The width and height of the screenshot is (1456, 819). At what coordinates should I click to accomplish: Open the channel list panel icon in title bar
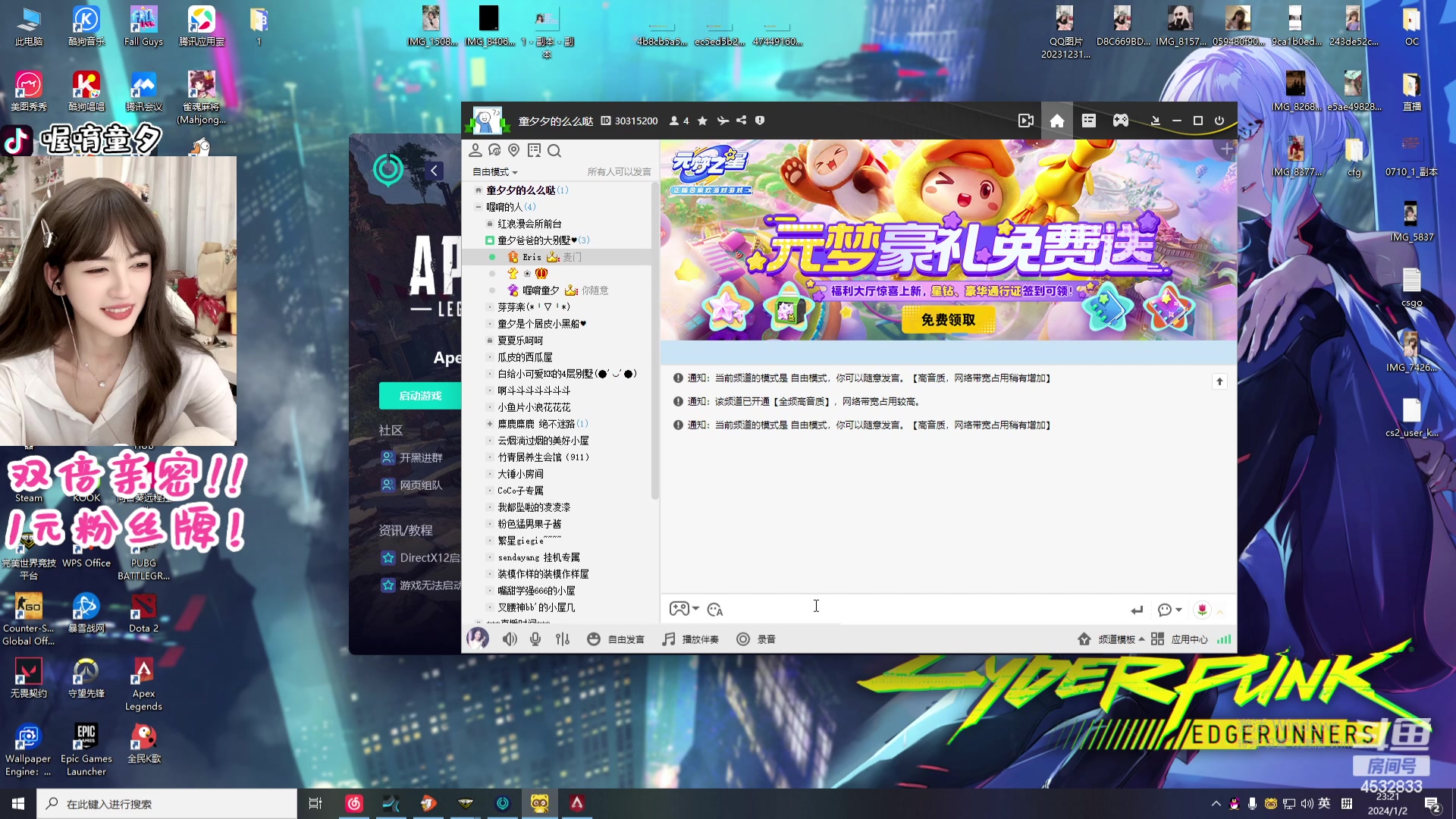(1089, 121)
